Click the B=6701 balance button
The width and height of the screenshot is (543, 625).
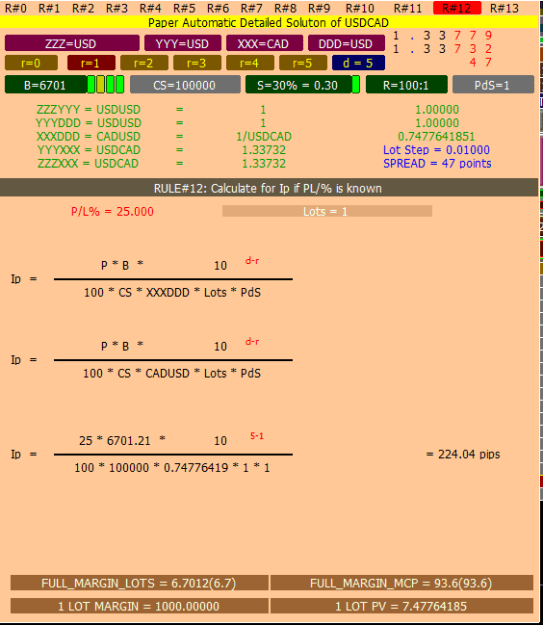(45, 85)
